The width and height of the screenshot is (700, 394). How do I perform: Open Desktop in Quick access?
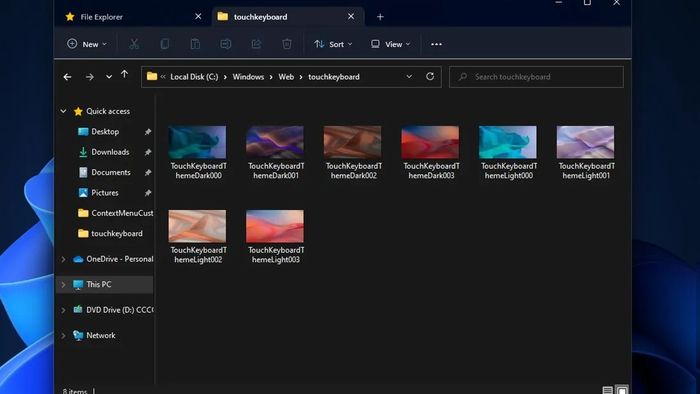tap(105, 132)
